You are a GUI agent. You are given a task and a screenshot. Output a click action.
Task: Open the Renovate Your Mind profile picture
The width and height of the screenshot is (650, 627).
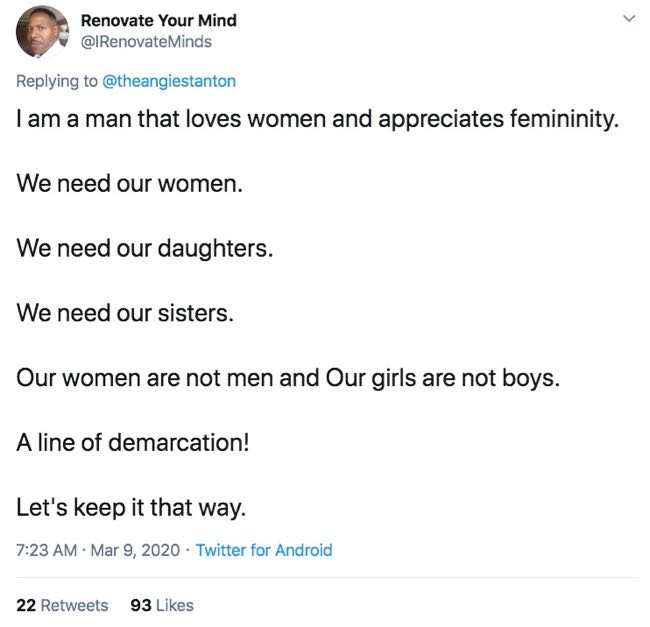pyautogui.click(x=42, y=31)
